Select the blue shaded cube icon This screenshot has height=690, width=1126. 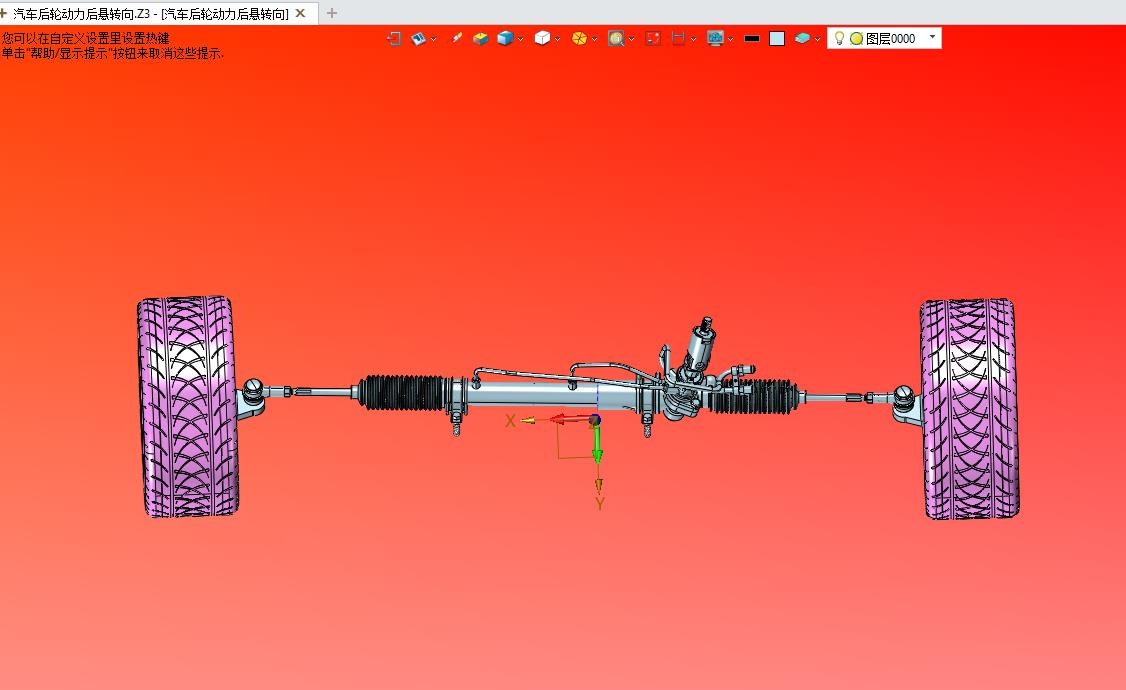(505, 38)
